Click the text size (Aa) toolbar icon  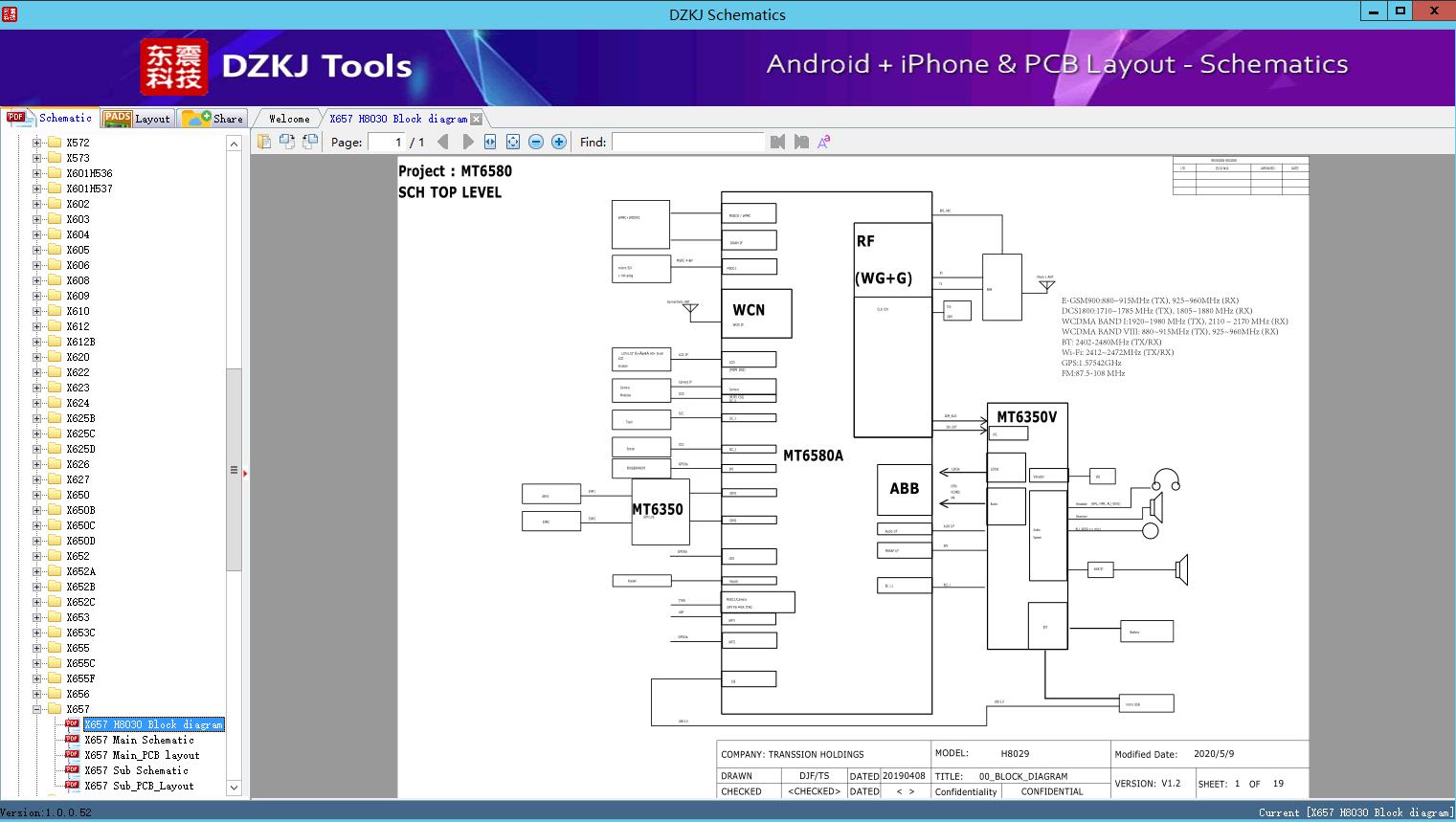pos(823,141)
